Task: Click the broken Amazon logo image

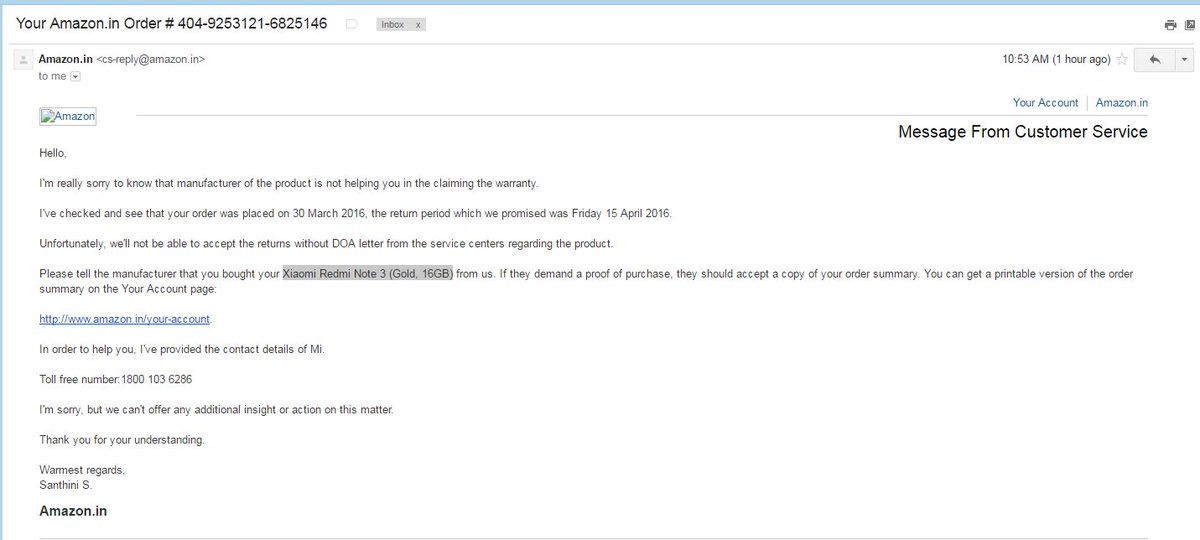Action: (68, 116)
